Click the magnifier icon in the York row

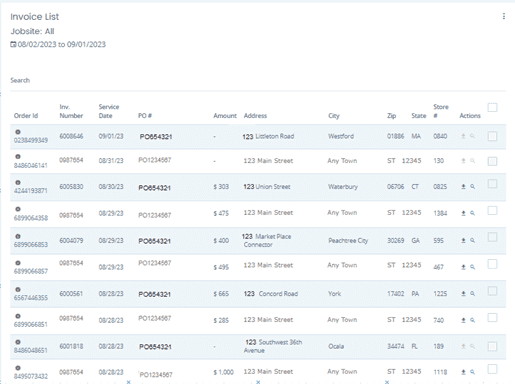[x=472, y=294]
